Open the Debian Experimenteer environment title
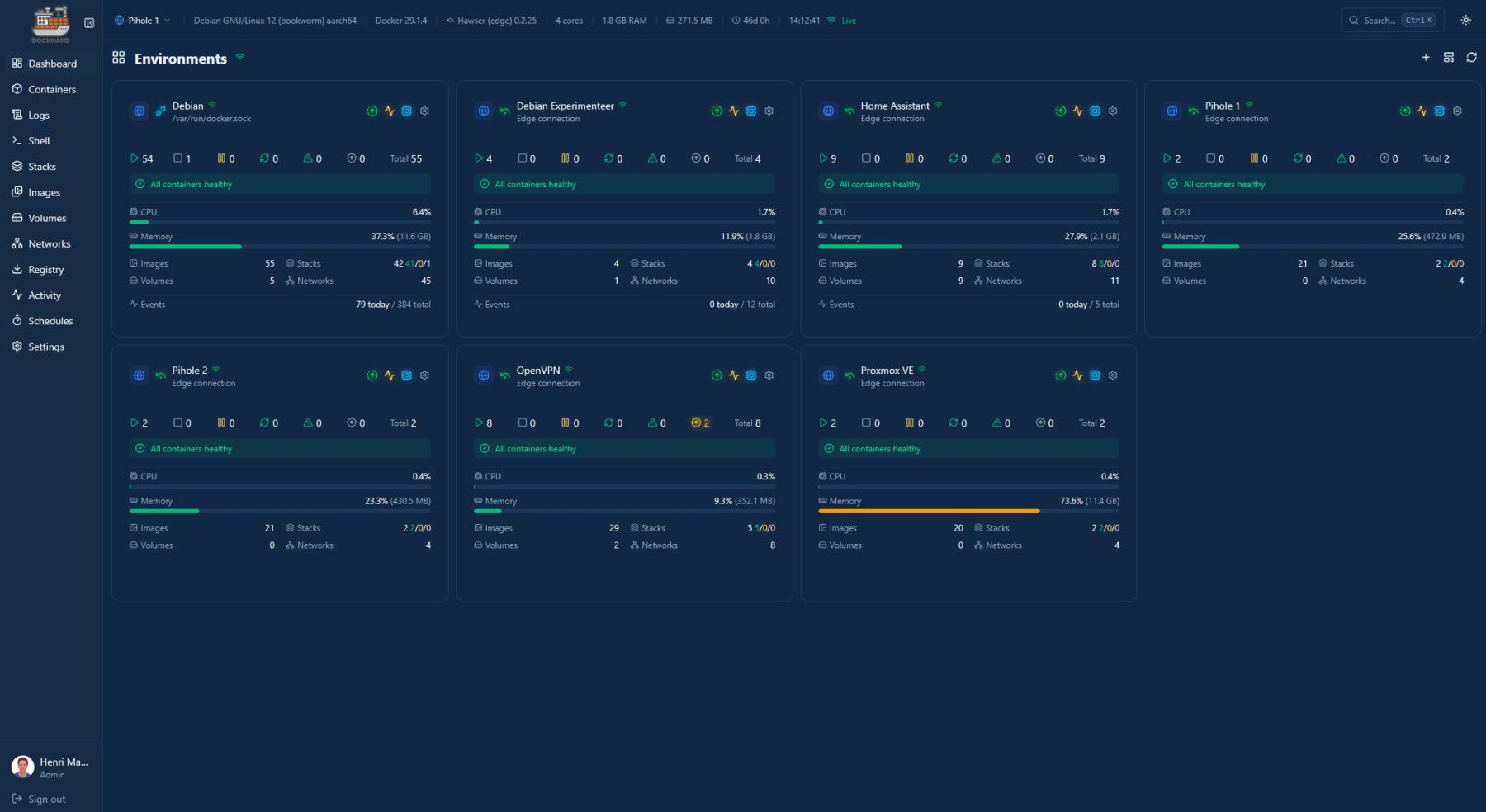This screenshot has height=812, width=1486. tap(565, 106)
